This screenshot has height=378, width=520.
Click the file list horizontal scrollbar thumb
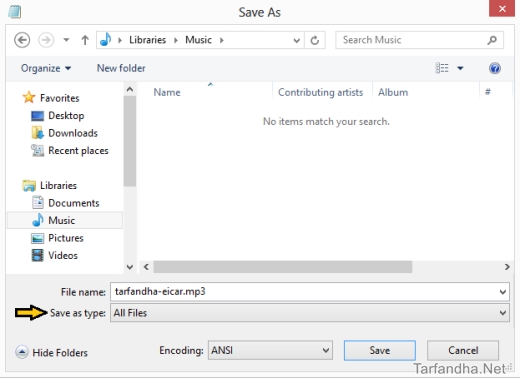coord(283,267)
